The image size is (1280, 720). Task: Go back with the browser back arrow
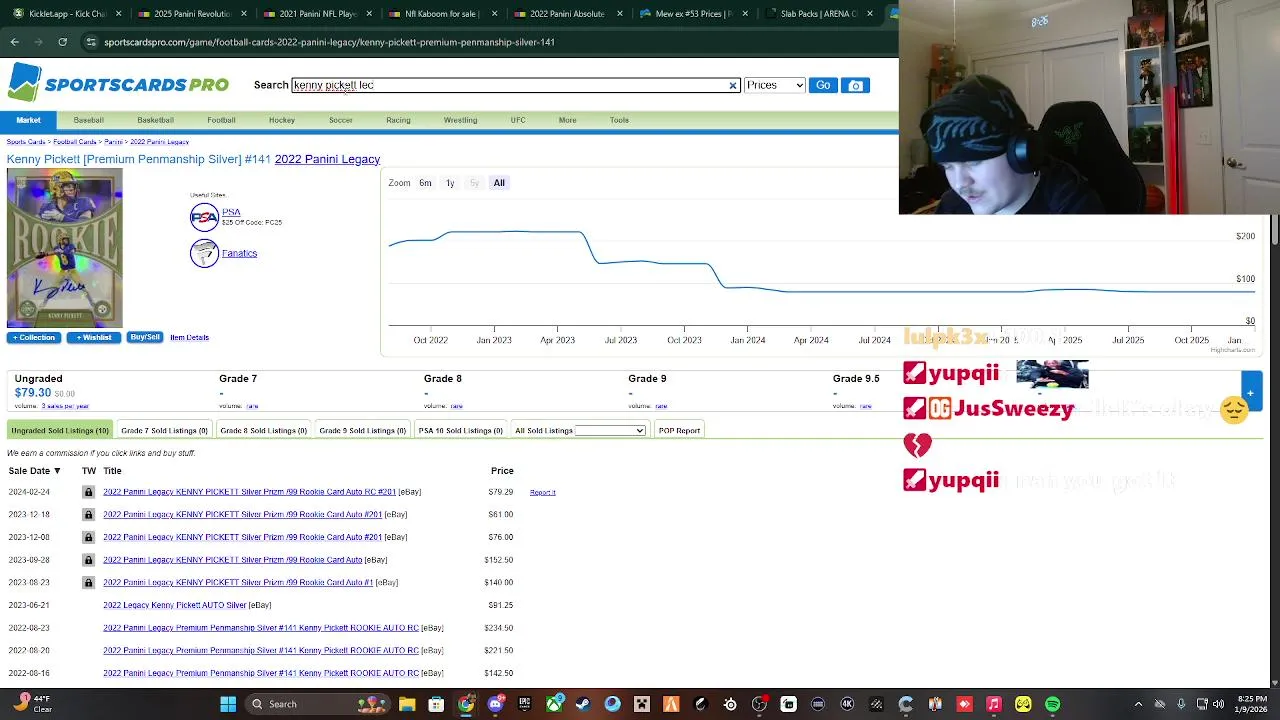tap(14, 42)
